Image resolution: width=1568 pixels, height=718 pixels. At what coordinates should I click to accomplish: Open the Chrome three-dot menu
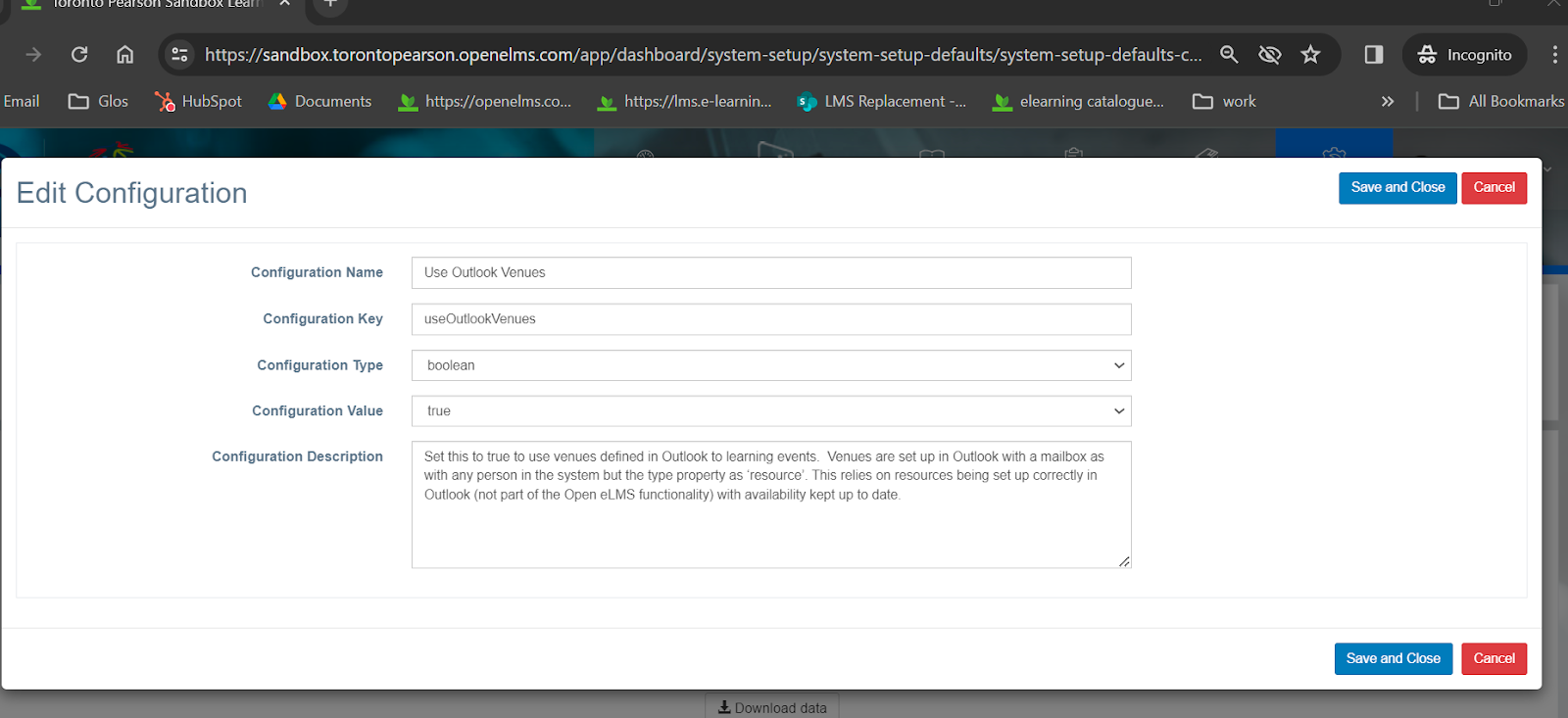(1554, 54)
